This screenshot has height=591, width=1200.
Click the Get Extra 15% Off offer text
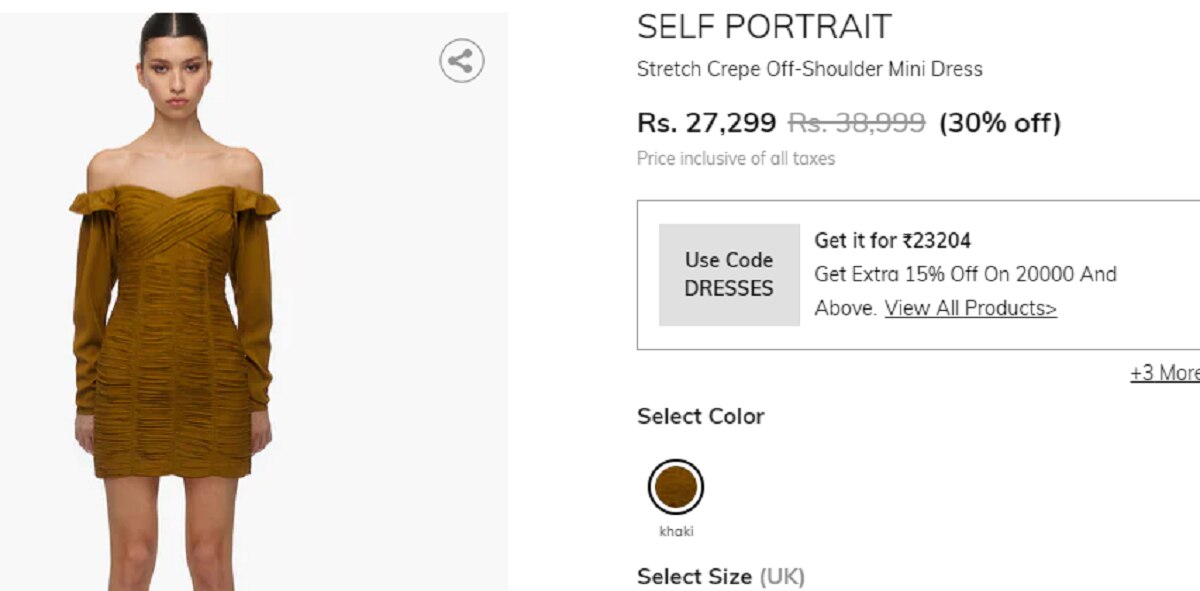pyautogui.click(x=965, y=274)
